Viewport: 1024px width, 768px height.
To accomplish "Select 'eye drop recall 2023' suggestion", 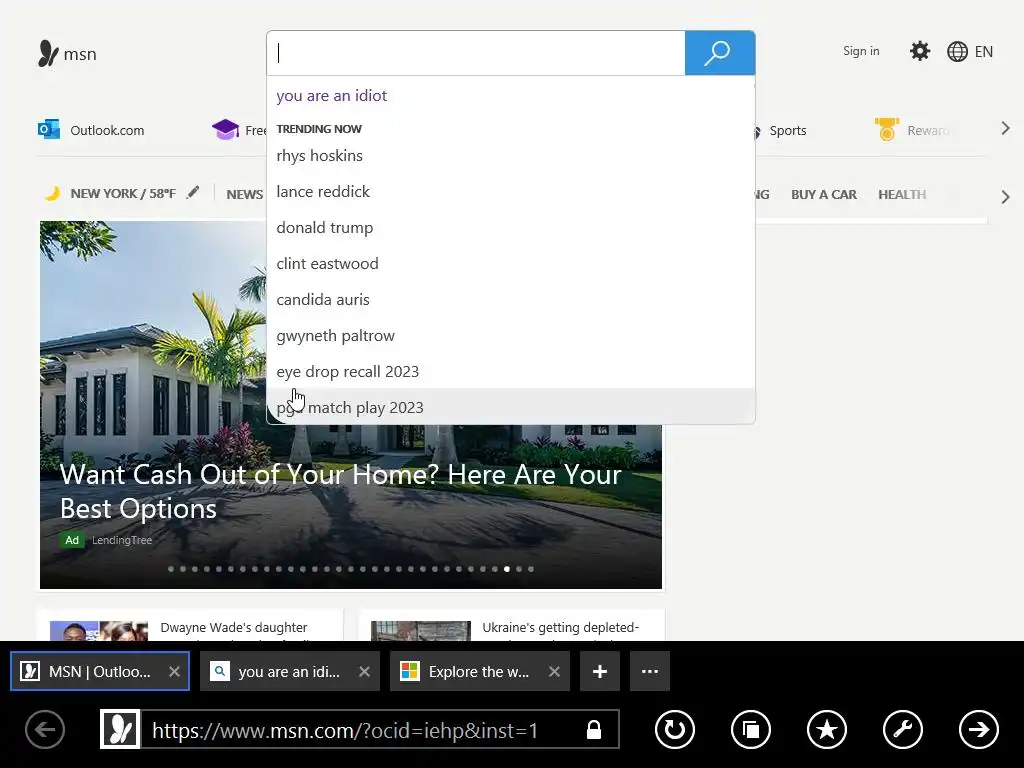I will click(x=511, y=372).
